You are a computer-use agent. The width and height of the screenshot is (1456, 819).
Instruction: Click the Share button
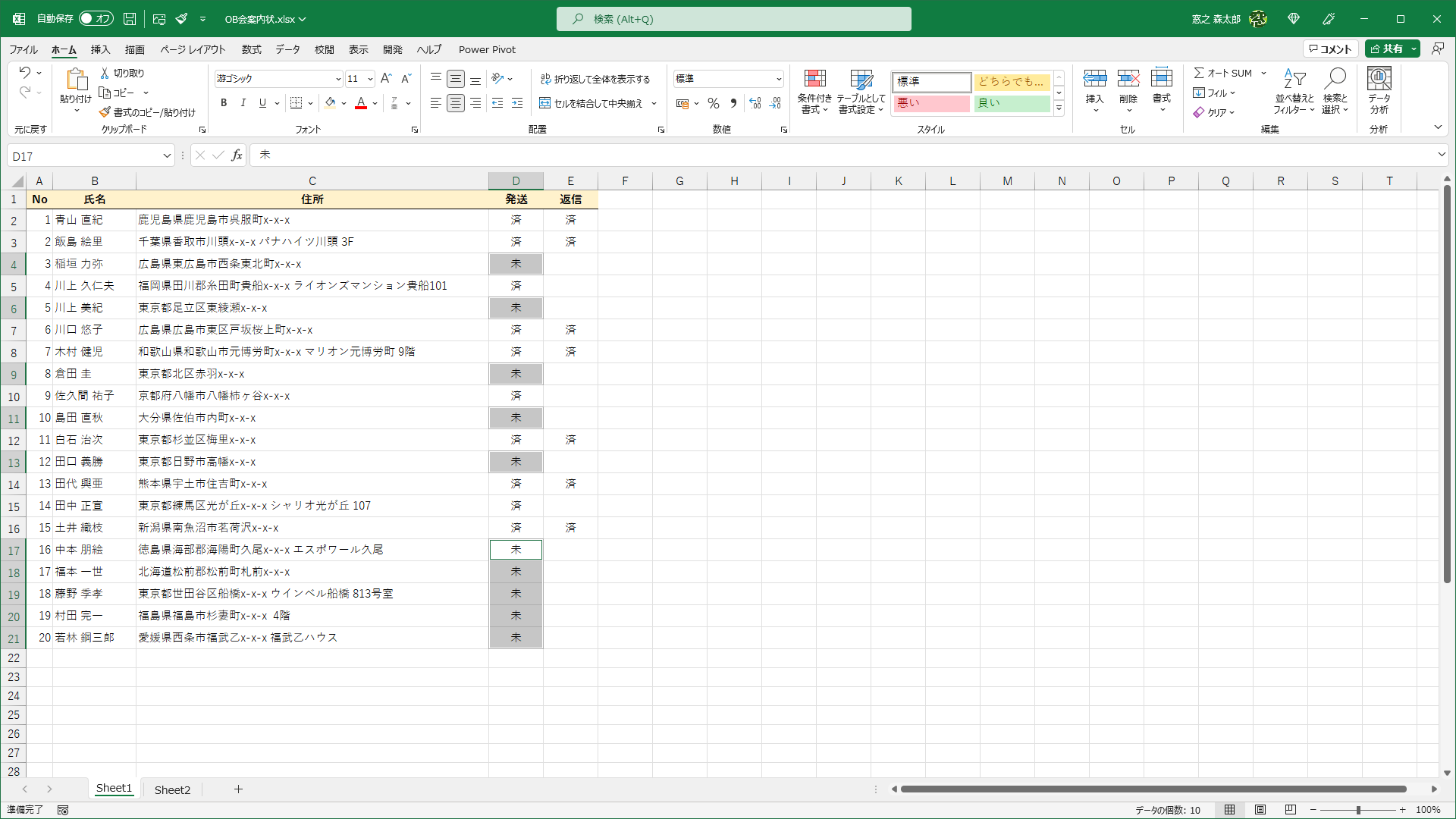tap(1387, 49)
